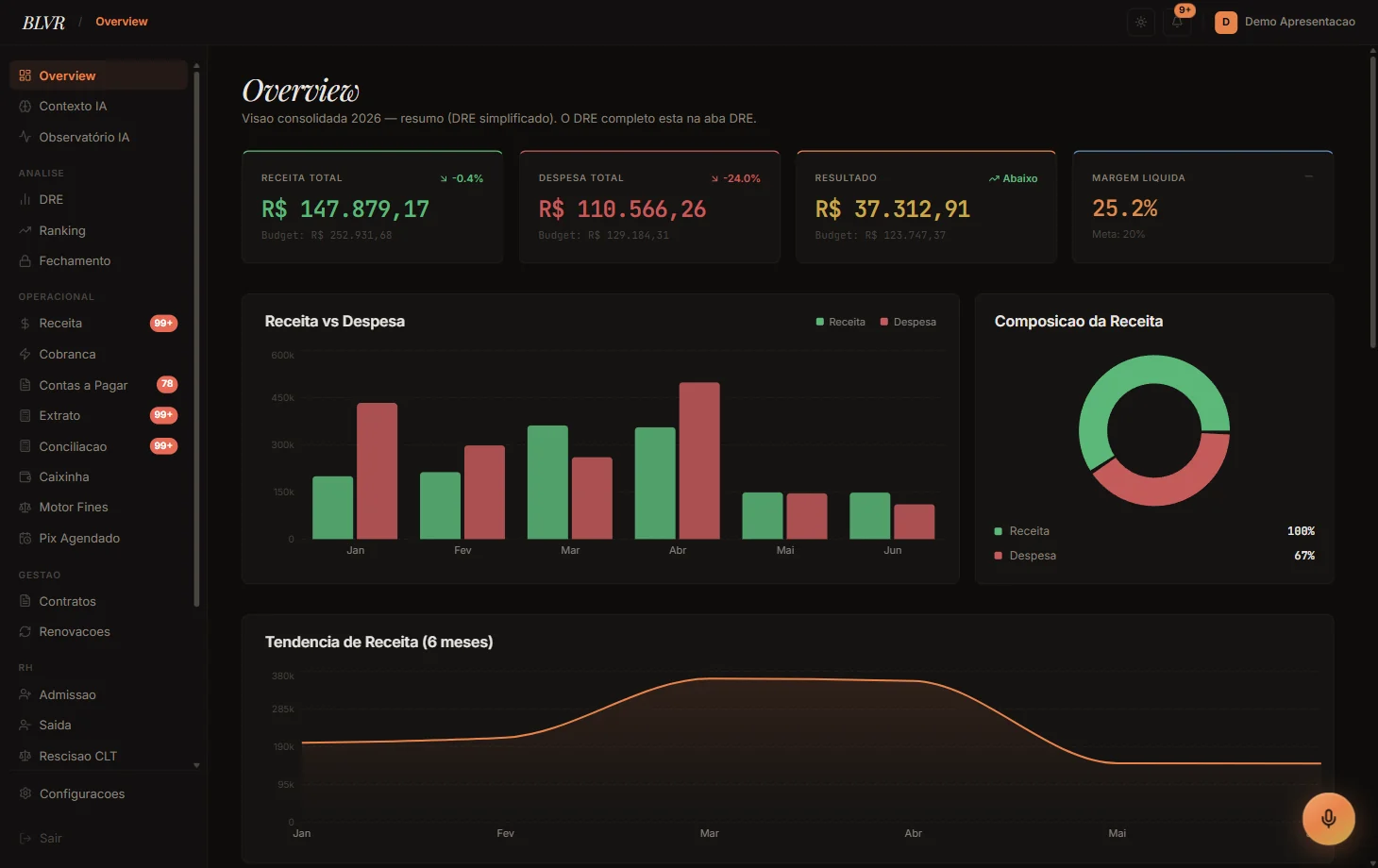Click Overview breadcrumb in top bar

click(x=122, y=22)
